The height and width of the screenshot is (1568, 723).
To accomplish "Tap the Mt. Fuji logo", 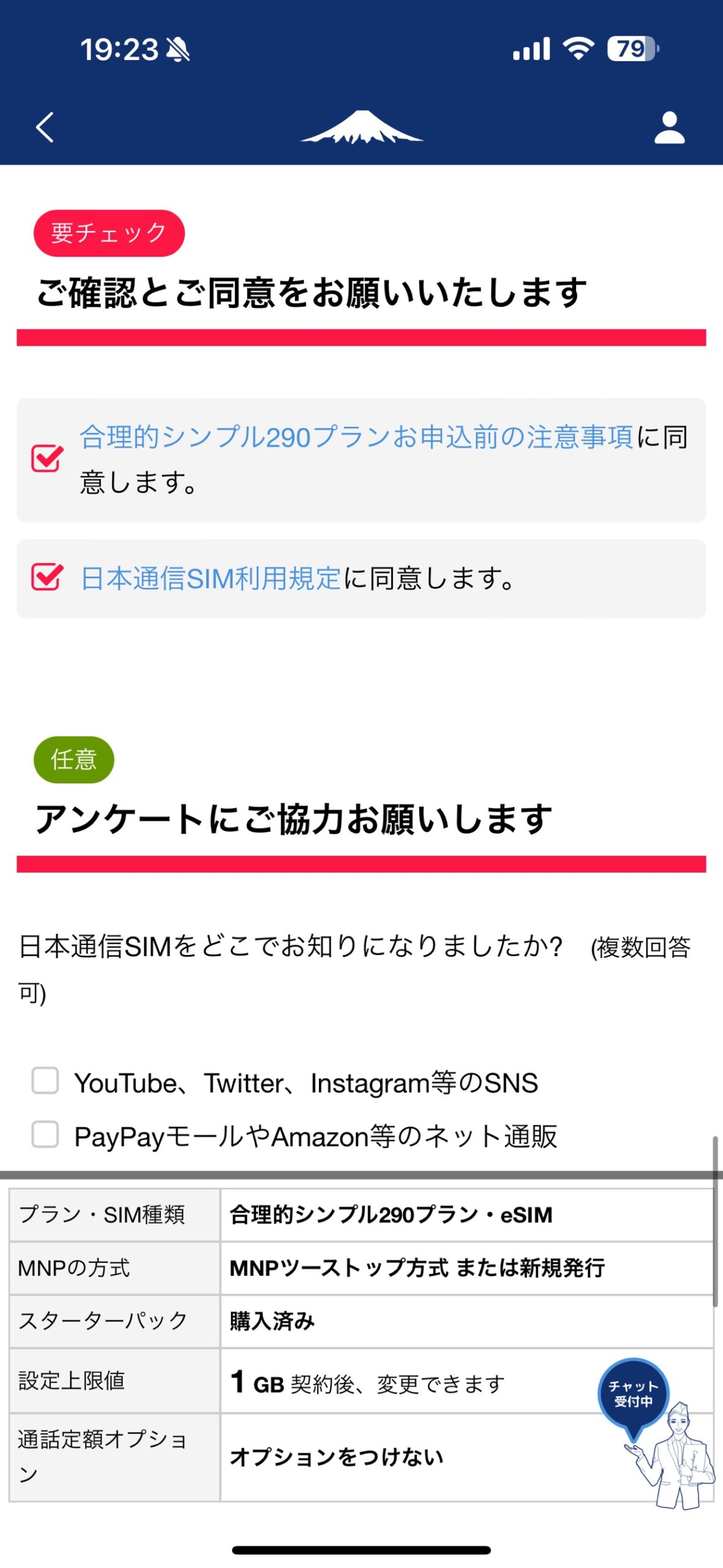I will [x=361, y=127].
